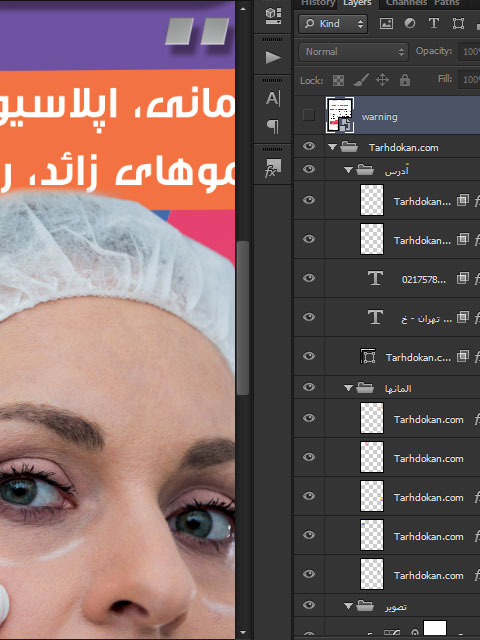Select the المانها group name
Image resolution: width=480 pixels, height=640 pixels.
(x=398, y=389)
